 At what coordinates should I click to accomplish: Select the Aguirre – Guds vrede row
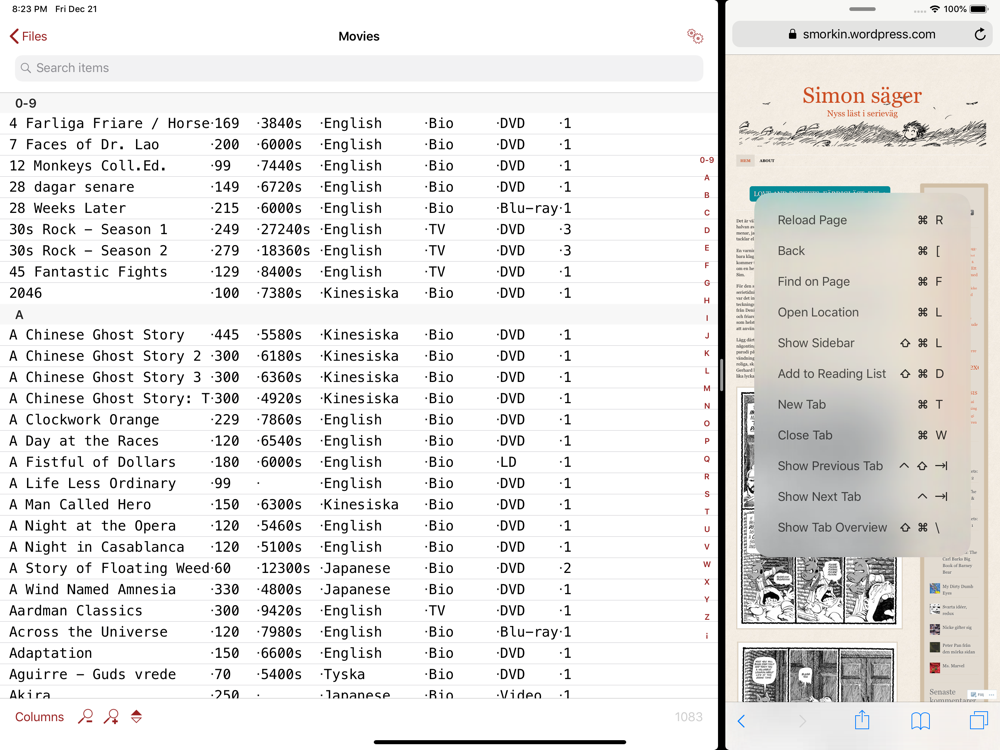[359, 674]
